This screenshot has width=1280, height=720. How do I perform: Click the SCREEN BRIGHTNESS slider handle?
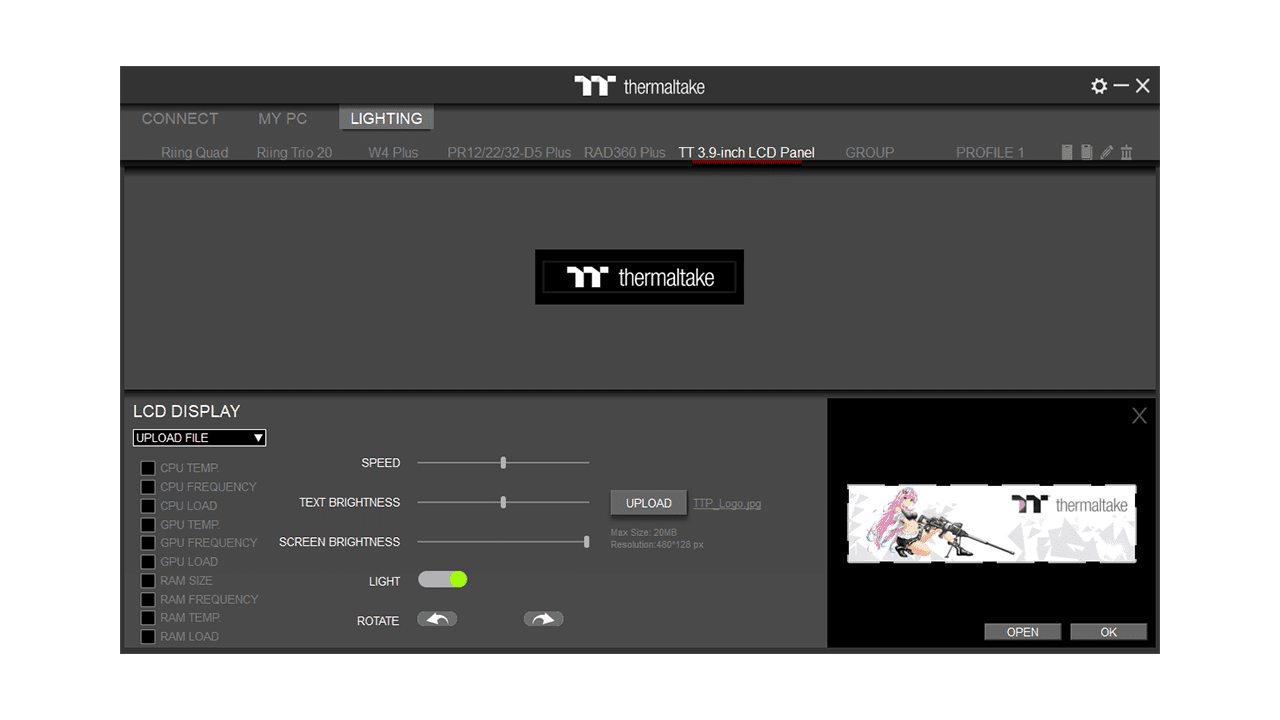[586, 542]
